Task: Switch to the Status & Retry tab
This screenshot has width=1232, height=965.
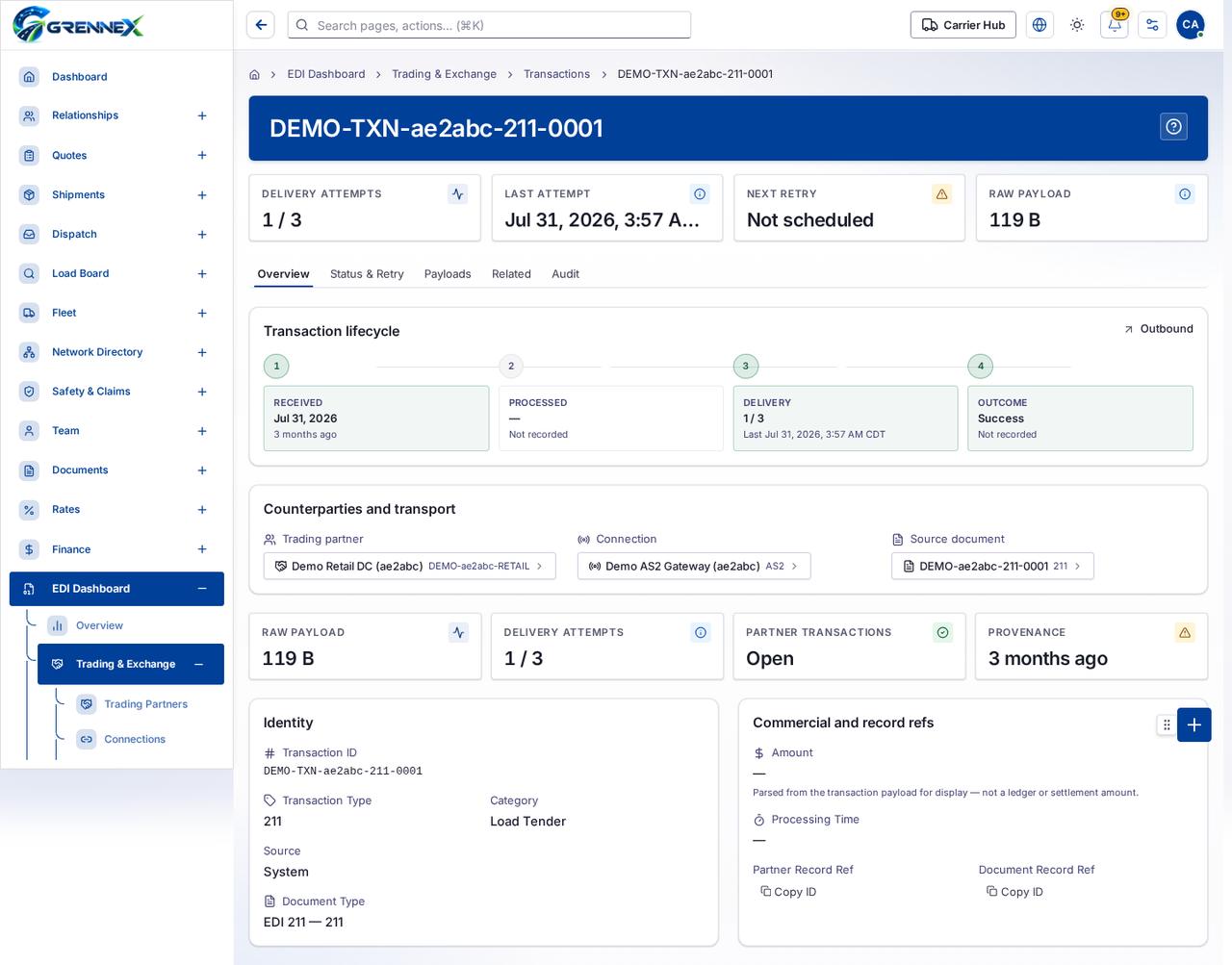Action: pyautogui.click(x=367, y=274)
